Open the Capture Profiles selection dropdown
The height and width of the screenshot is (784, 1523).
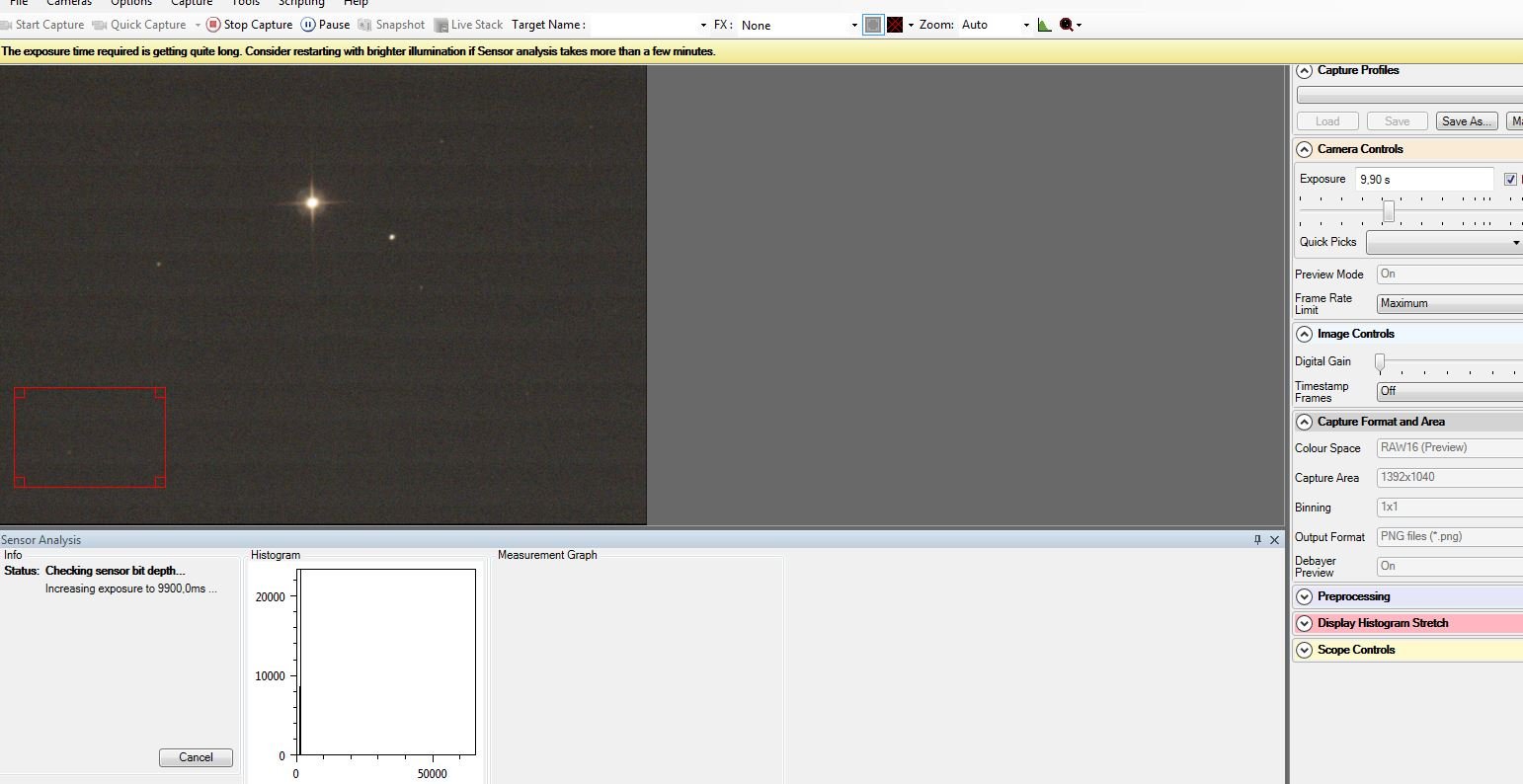click(x=1409, y=96)
